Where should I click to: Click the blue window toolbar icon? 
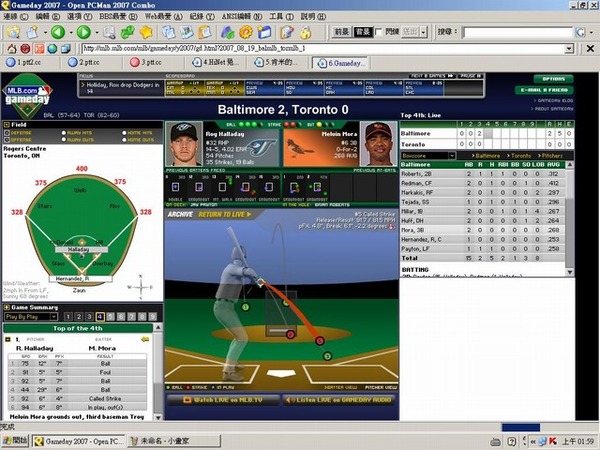coord(264,33)
